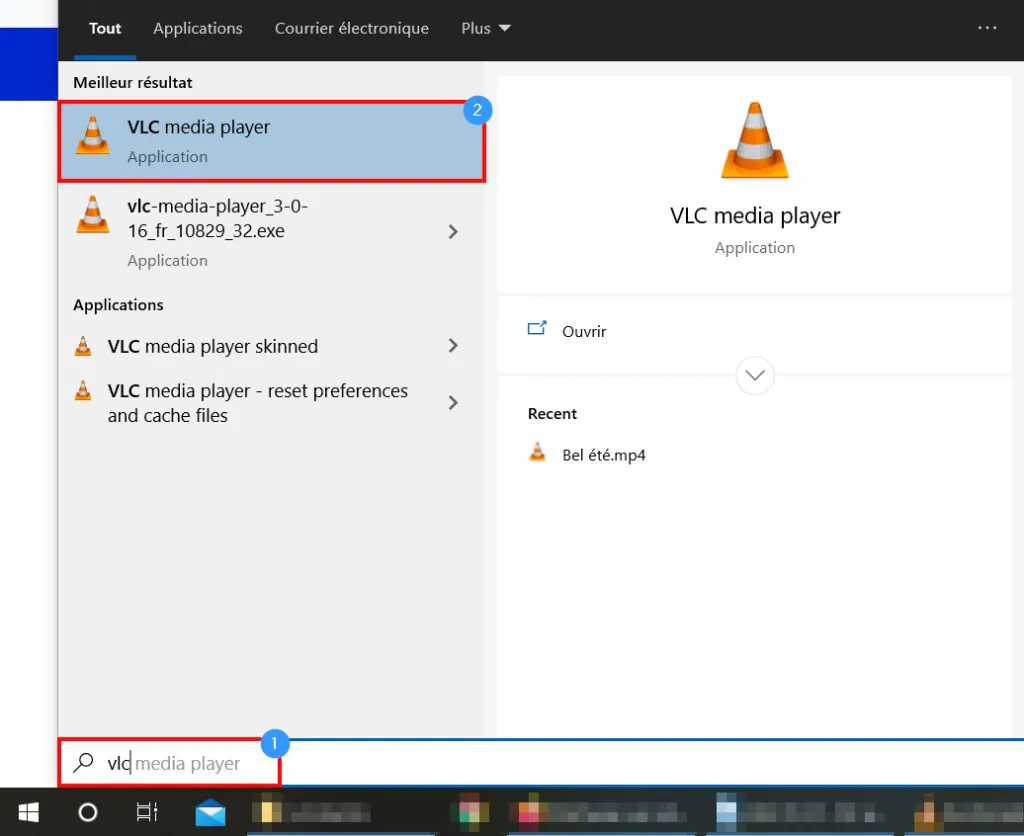The width and height of the screenshot is (1024, 836).
Task: Select VLC media player skinned
Action: tap(272, 346)
